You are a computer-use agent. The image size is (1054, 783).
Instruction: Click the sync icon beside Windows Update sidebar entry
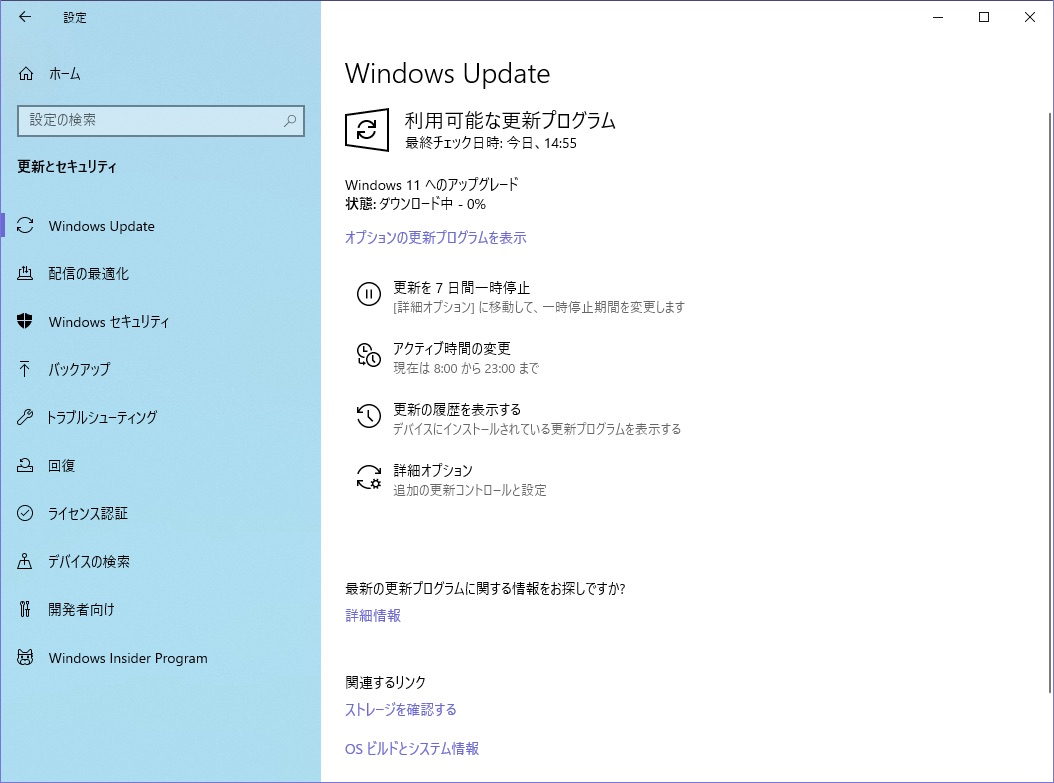coord(25,226)
